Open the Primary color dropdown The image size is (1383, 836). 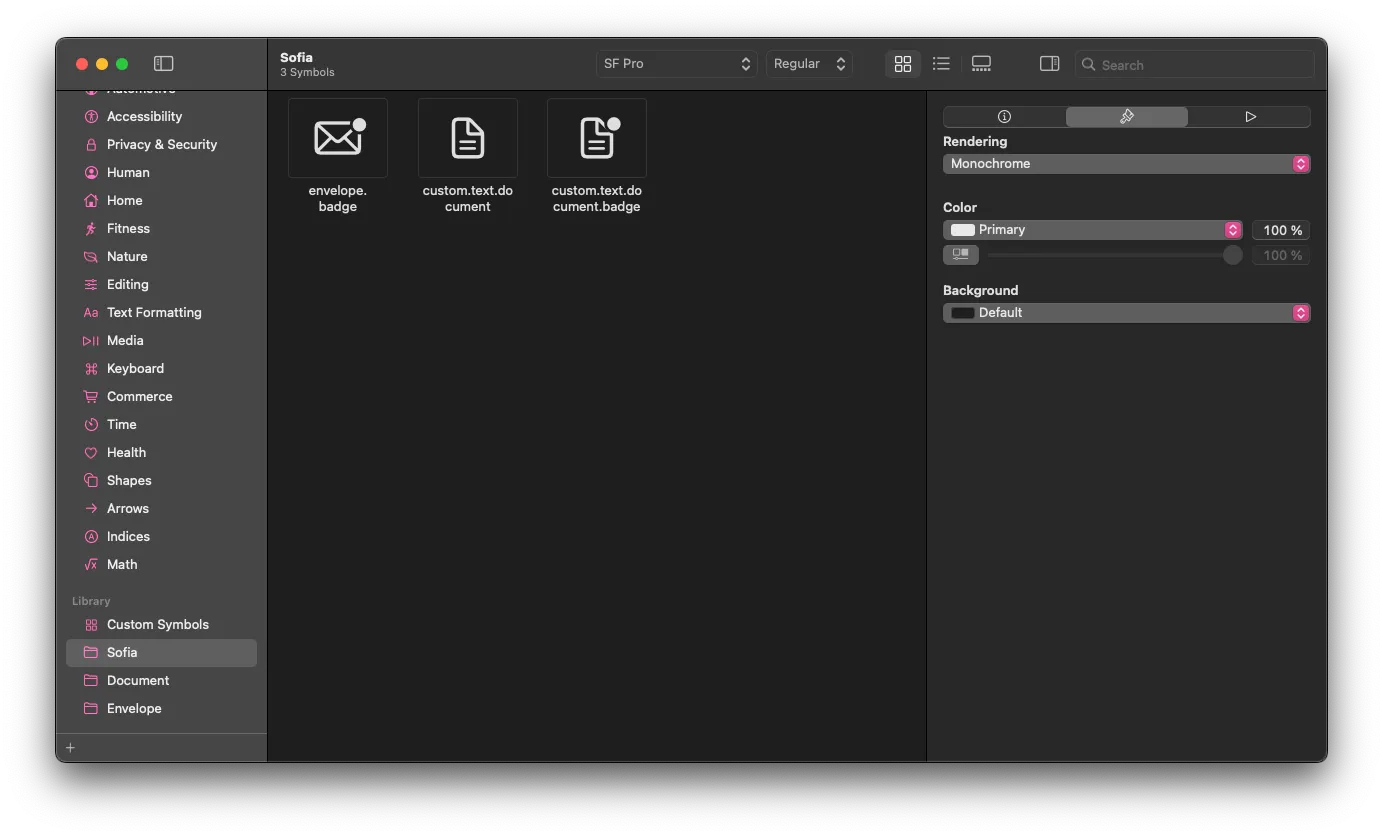(1092, 230)
